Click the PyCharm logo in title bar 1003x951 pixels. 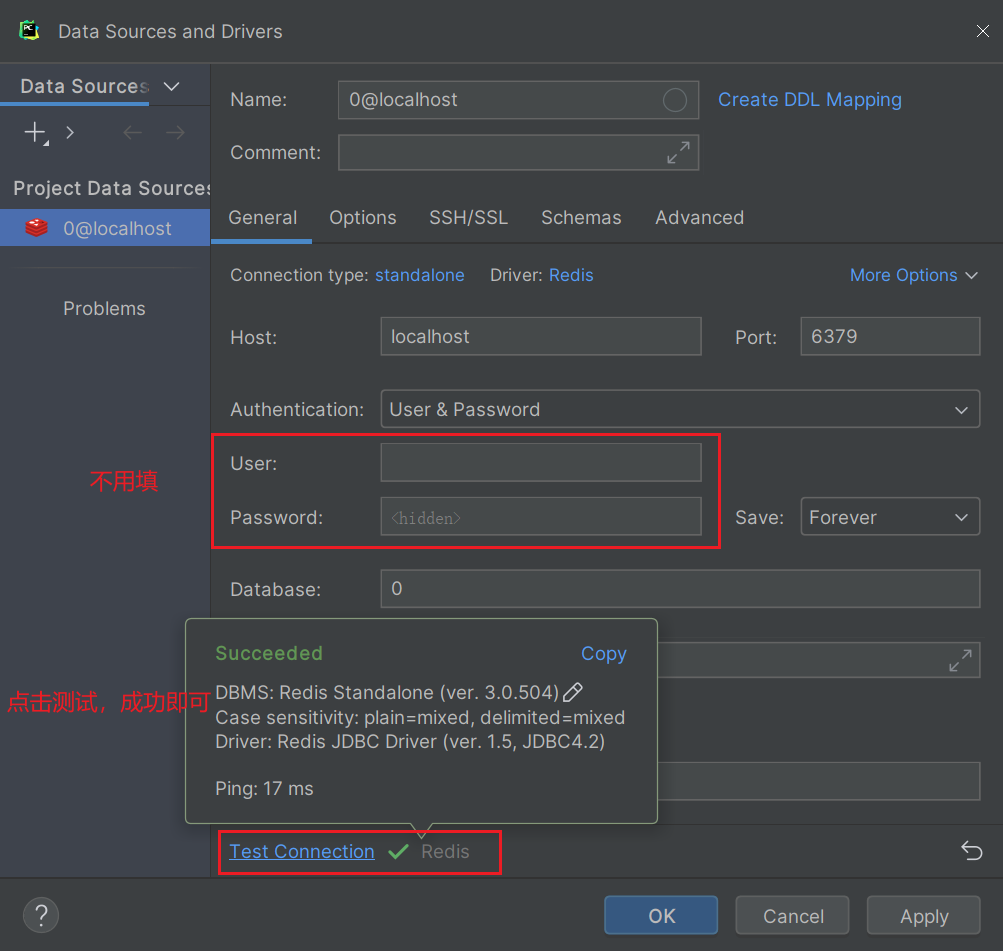coord(29,31)
